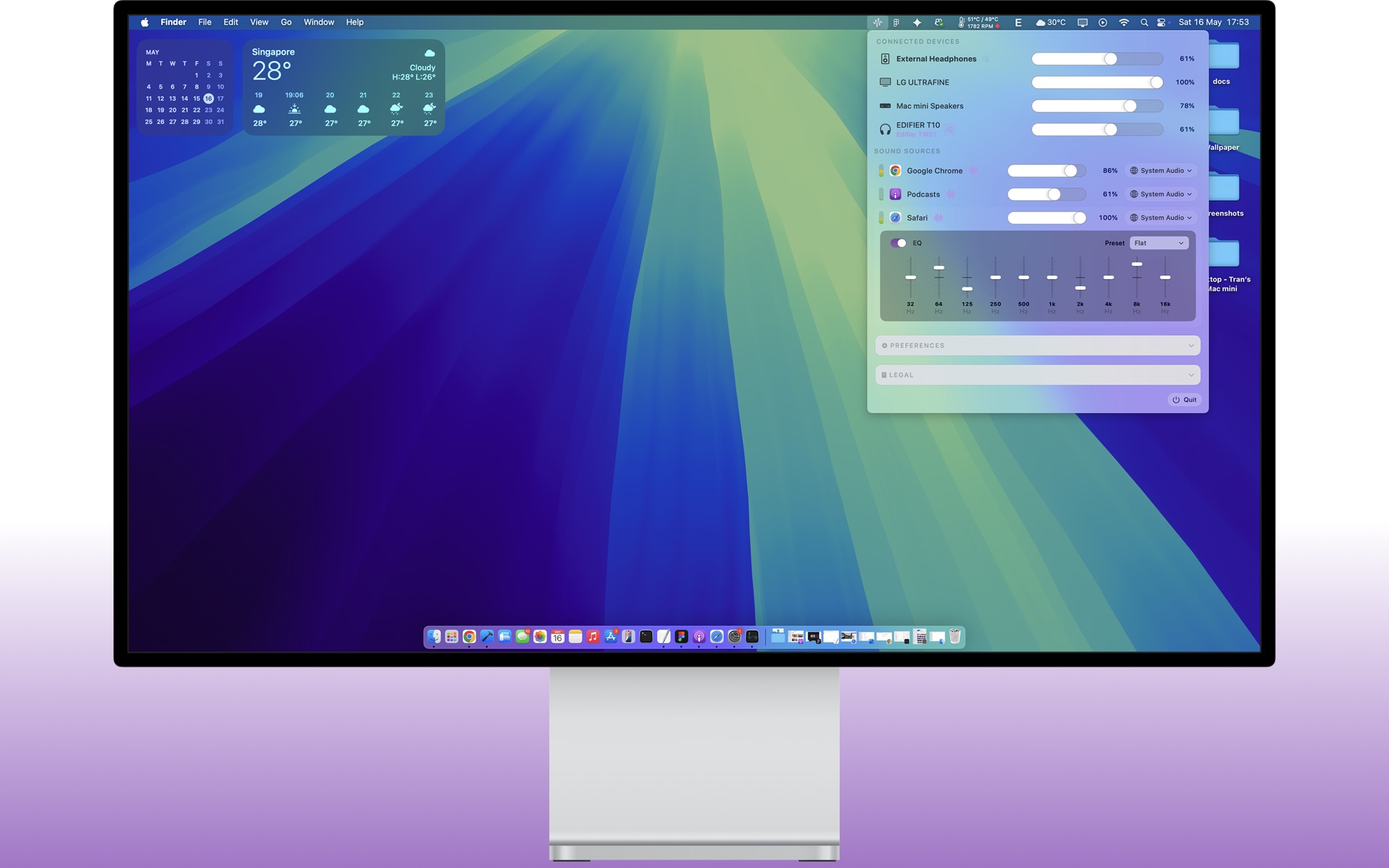1389x868 pixels.
Task: Click the External Headphones speaker icon
Action: coord(885,59)
